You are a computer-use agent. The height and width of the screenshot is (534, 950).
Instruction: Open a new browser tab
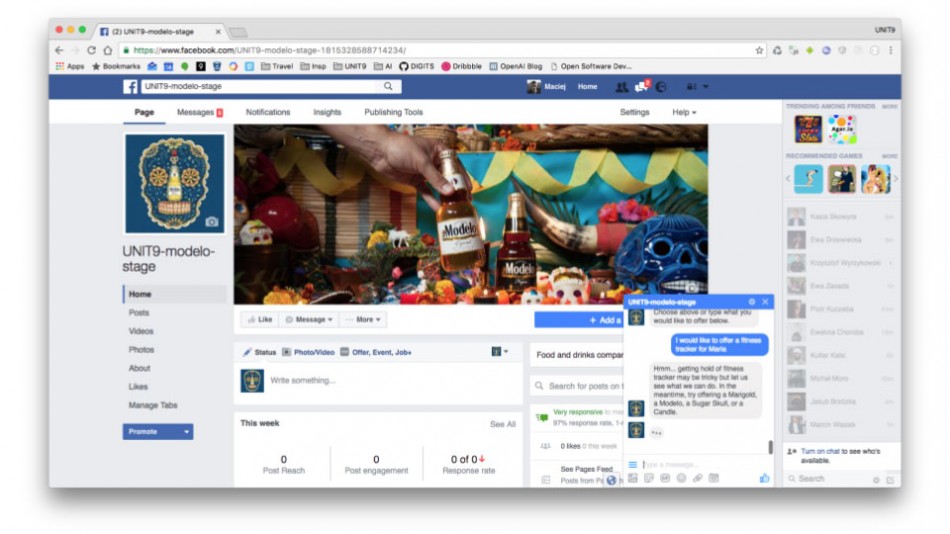click(x=238, y=32)
